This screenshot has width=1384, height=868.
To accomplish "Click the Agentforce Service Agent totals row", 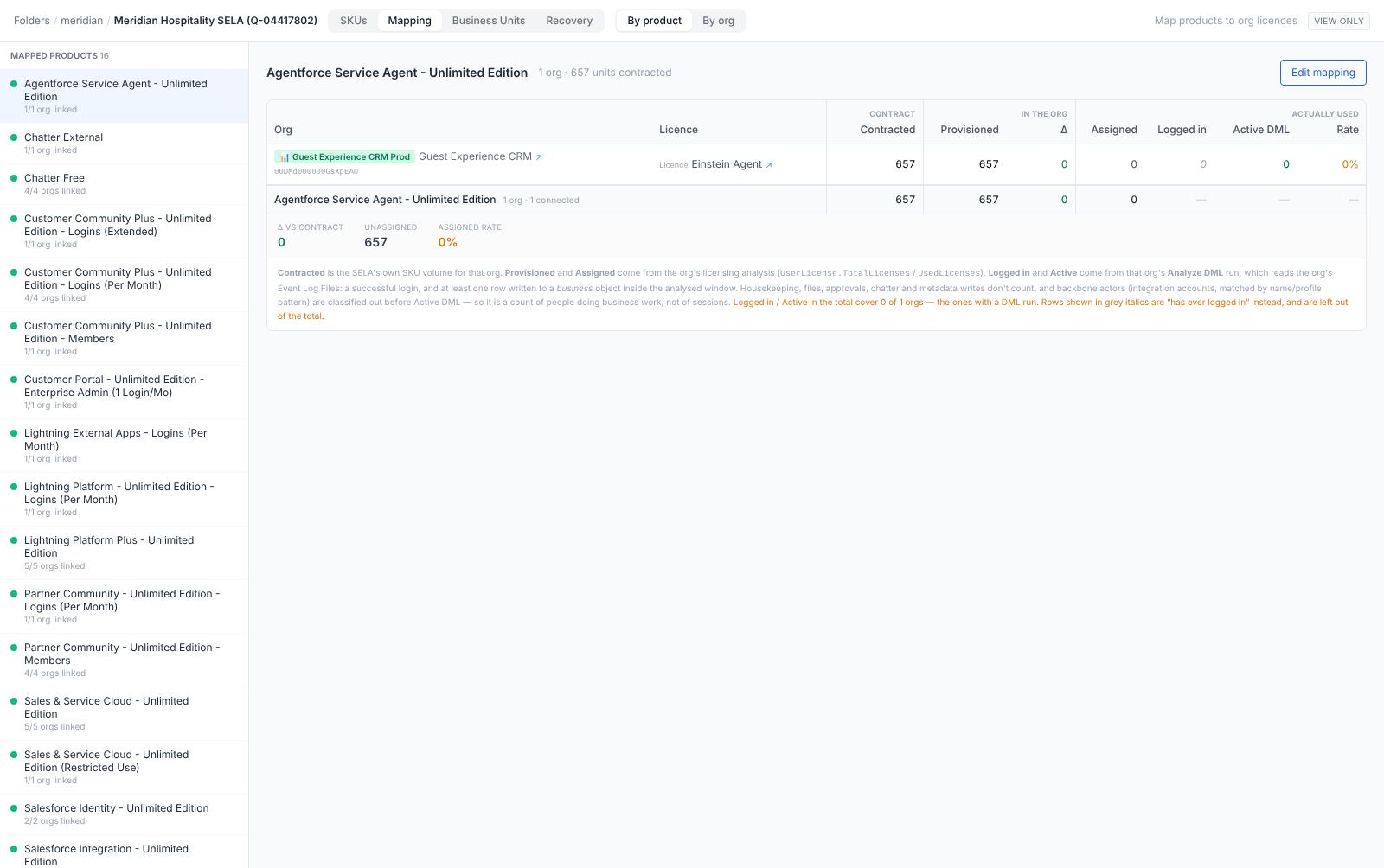I will (x=816, y=200).
